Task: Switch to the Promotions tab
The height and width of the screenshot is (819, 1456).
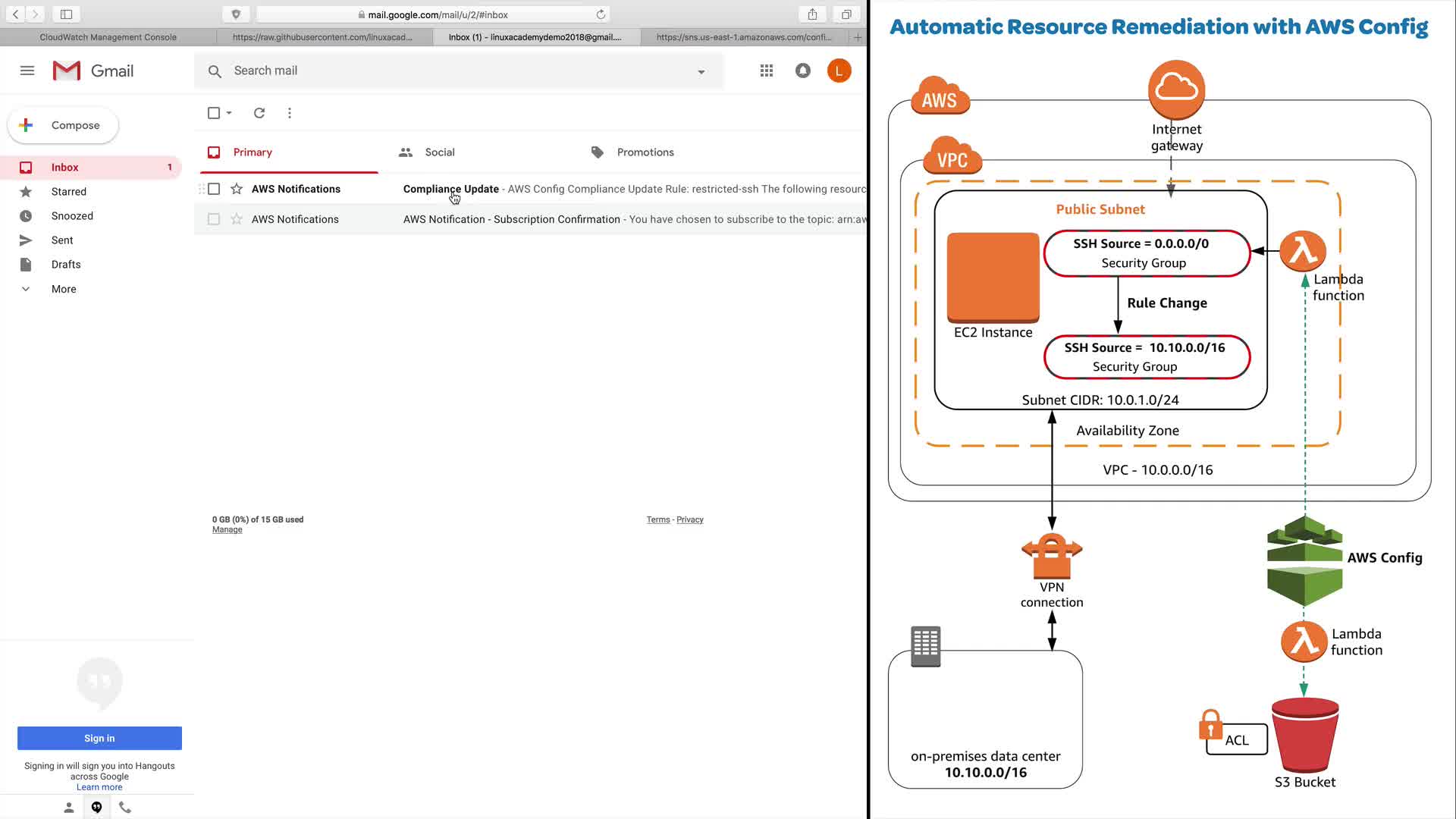Action: click(x=645, y=152)
